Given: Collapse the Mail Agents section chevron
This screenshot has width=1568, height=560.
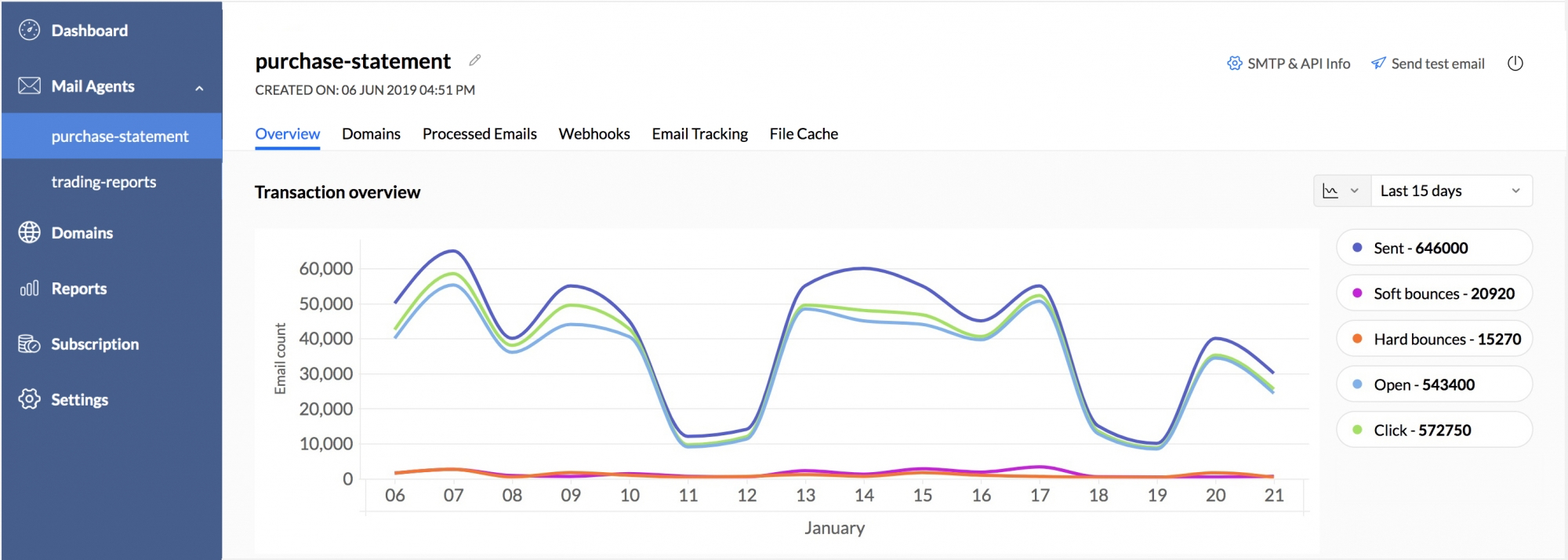Looking at the screenshot, I should (199, 88).
